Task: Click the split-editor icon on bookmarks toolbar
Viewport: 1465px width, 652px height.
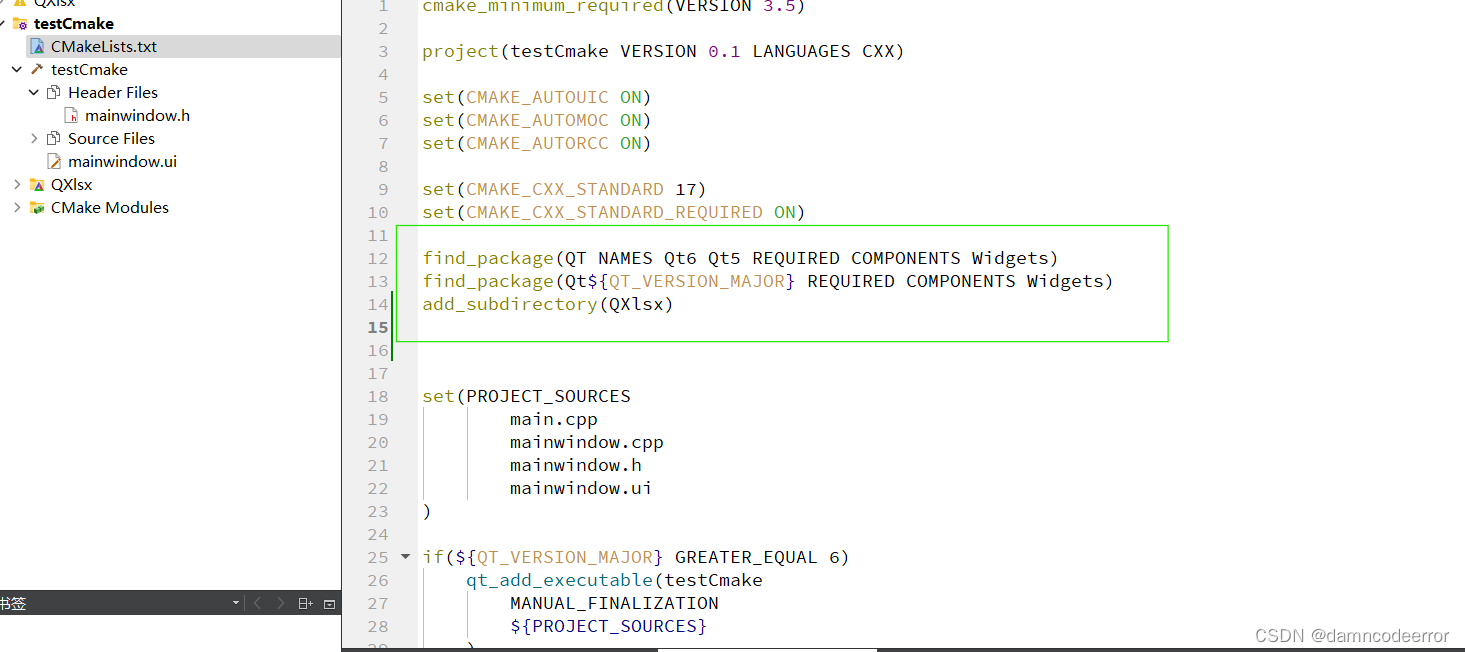Action: (305, 602)
